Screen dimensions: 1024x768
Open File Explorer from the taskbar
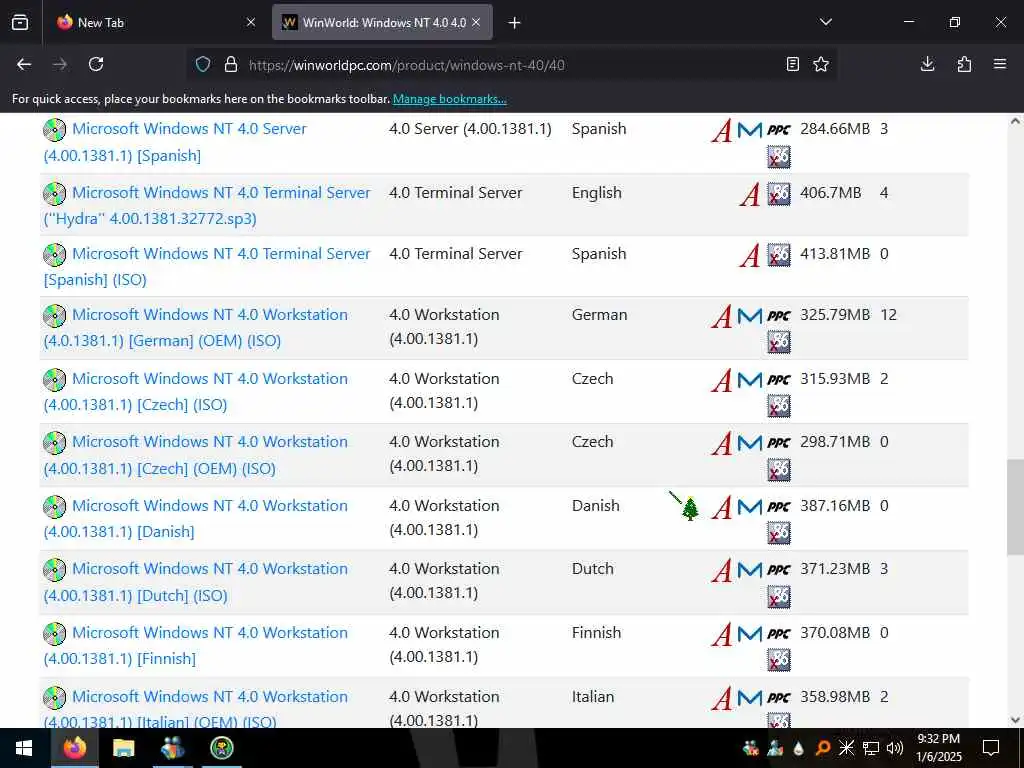123,748
